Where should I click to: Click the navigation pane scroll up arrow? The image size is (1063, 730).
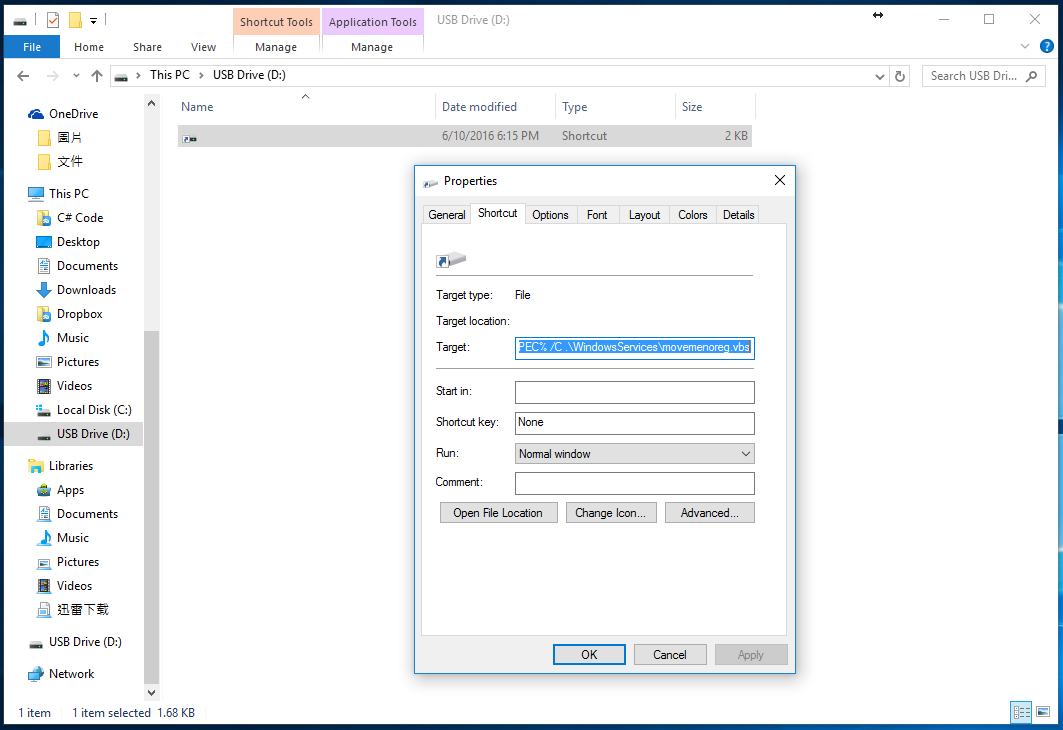151,104
